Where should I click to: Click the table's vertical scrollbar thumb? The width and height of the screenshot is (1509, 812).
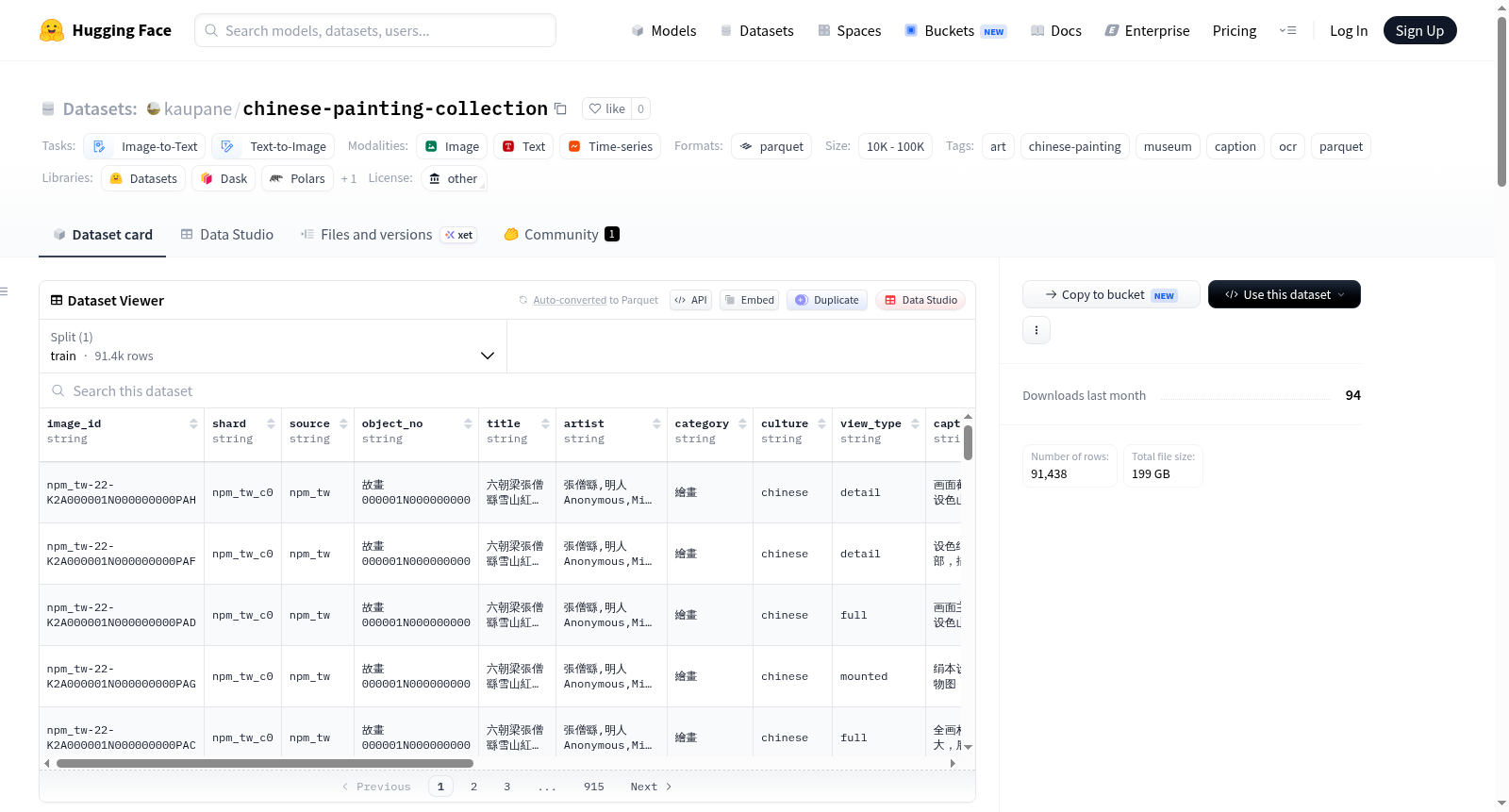[x=968, y=442]
